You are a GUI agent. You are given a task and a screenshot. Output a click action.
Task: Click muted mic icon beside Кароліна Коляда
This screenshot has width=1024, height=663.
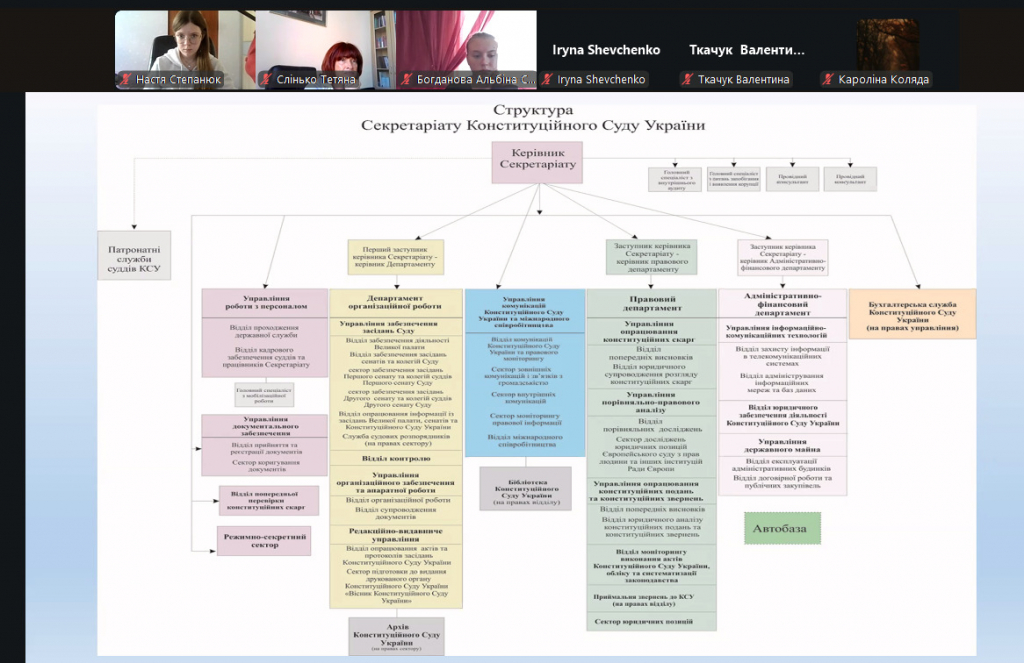click(x=827, y=80)
